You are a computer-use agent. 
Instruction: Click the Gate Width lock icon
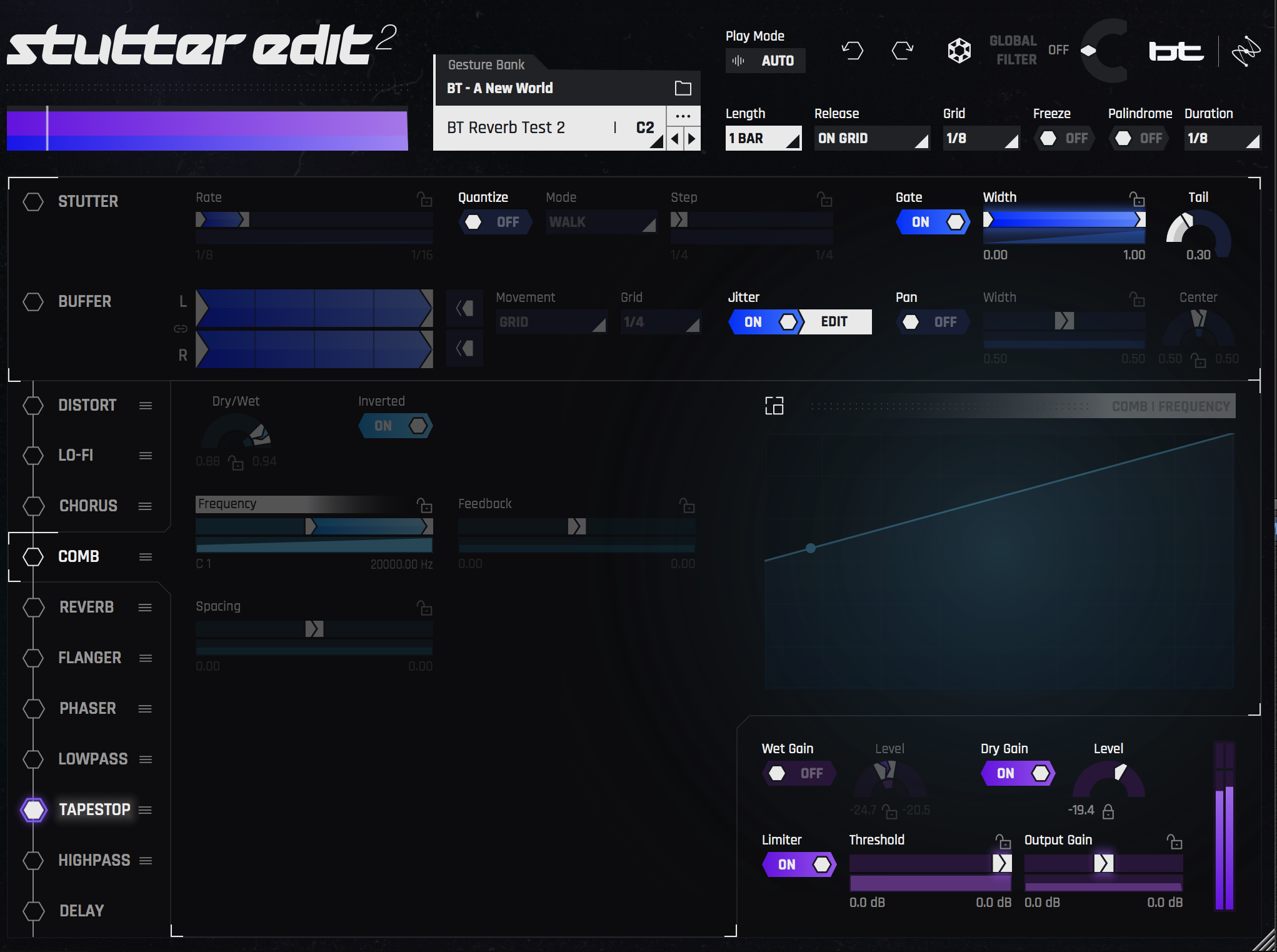[1137, 199]
